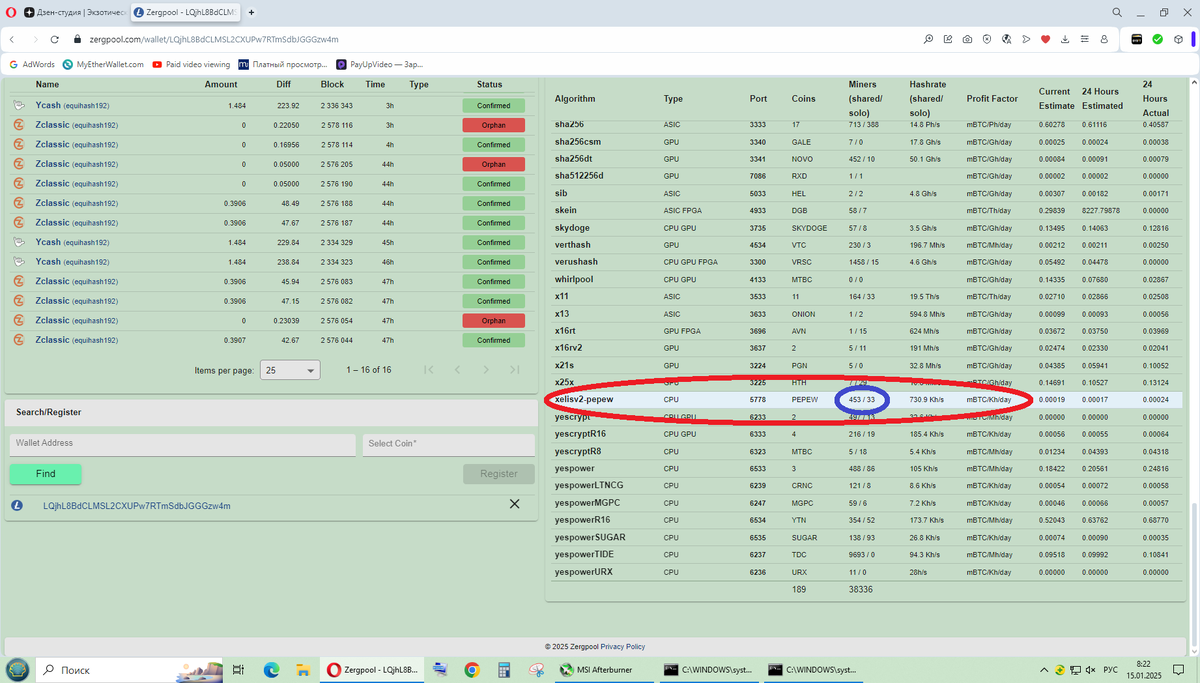Jump to last page of blocks table
The height and width of the screenshot is (683, 1200).
point(514,370)
